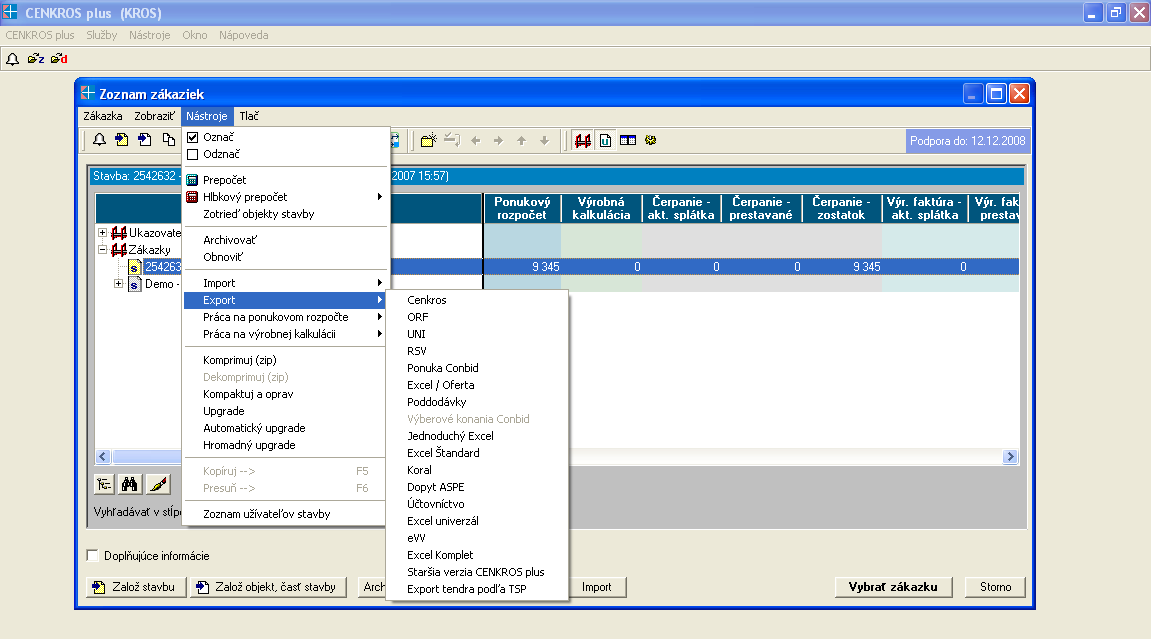Image resolution: width=1151 pixels, height=639 pixels.
Task: Click the bell icon in the main toolbar
Action: pos(12,59)
